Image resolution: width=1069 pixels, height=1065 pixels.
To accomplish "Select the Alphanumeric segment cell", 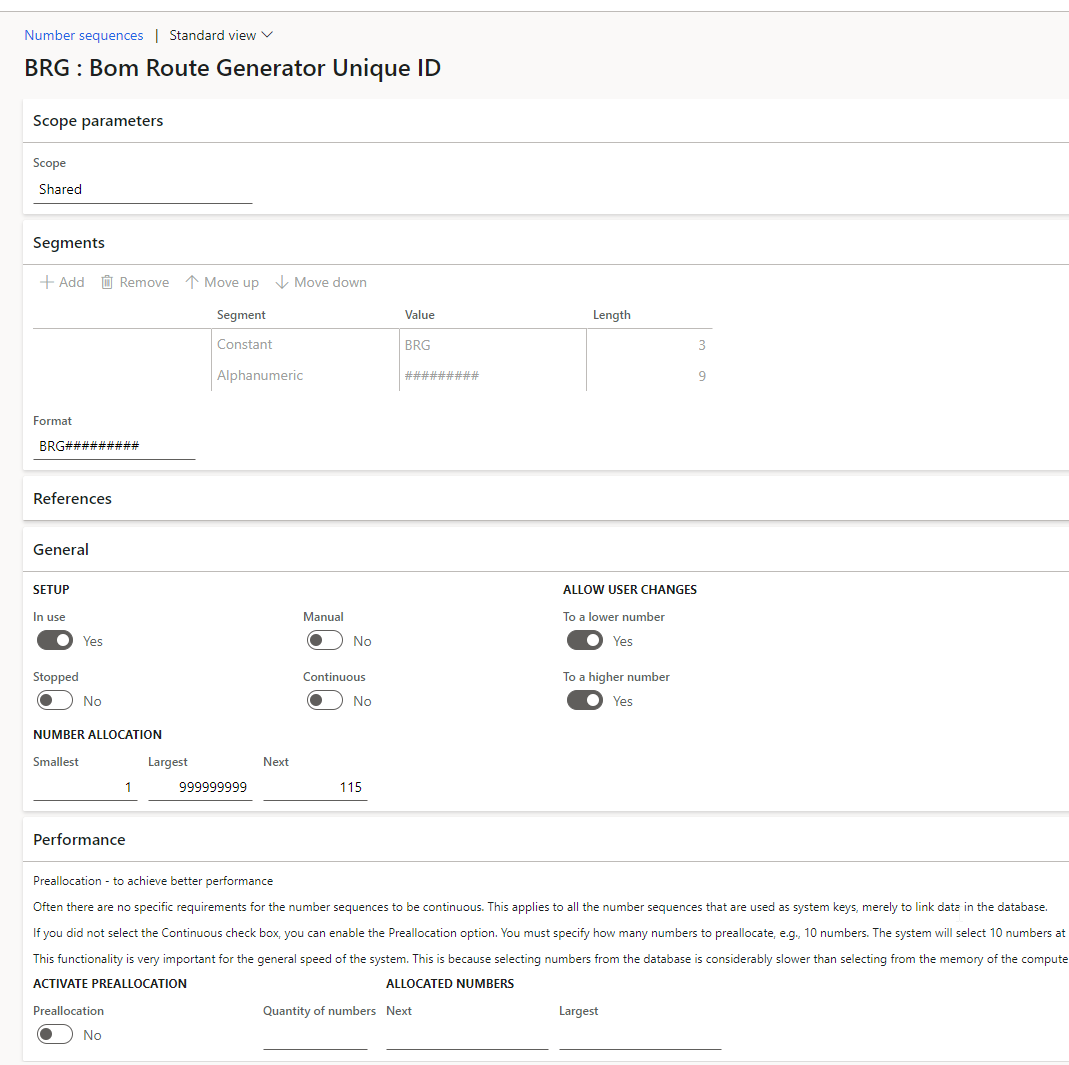I will click(305, 375).
